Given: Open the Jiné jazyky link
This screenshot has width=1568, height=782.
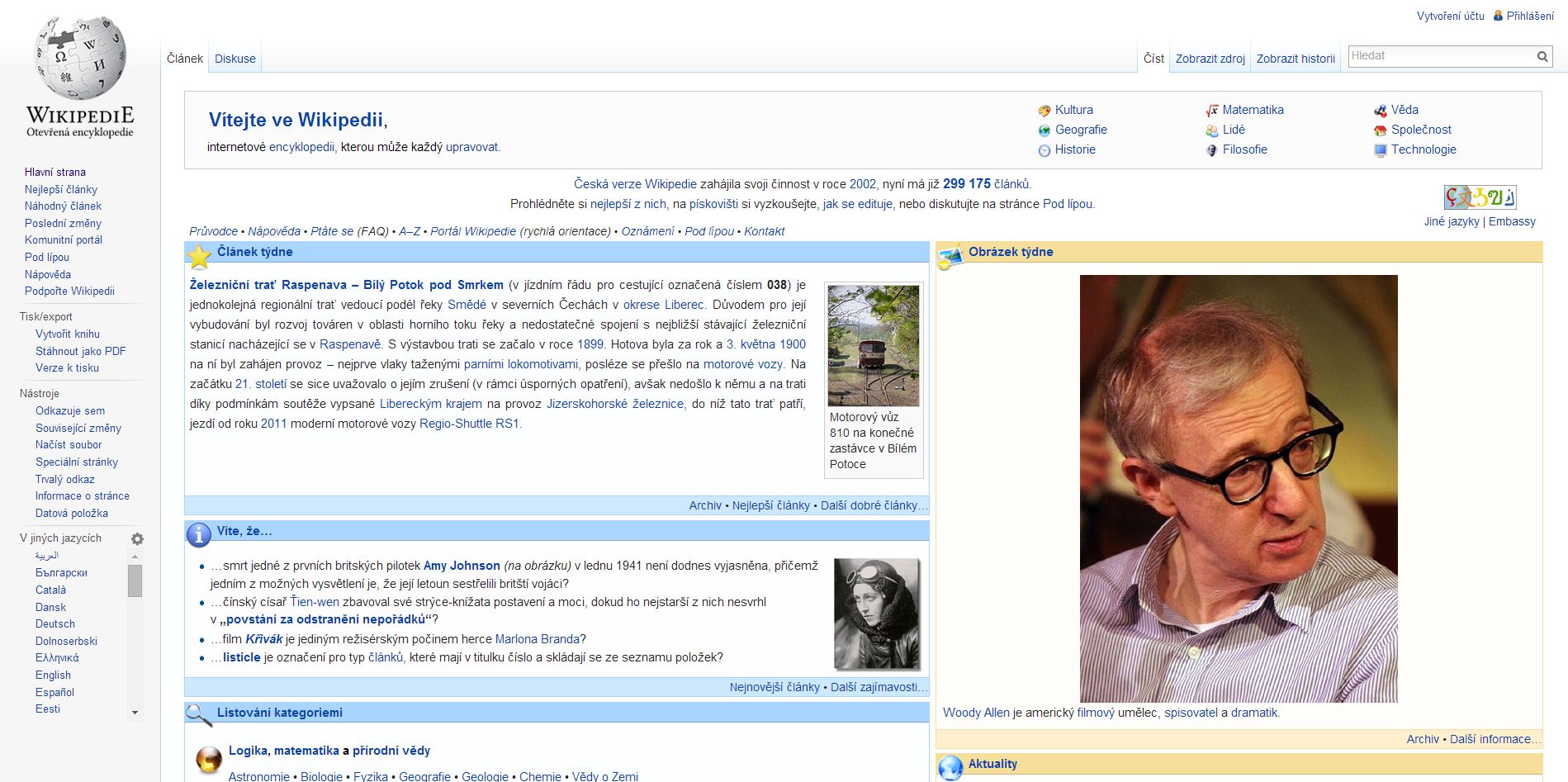Looking at the screenshot, I should [x=1452, y=221].
